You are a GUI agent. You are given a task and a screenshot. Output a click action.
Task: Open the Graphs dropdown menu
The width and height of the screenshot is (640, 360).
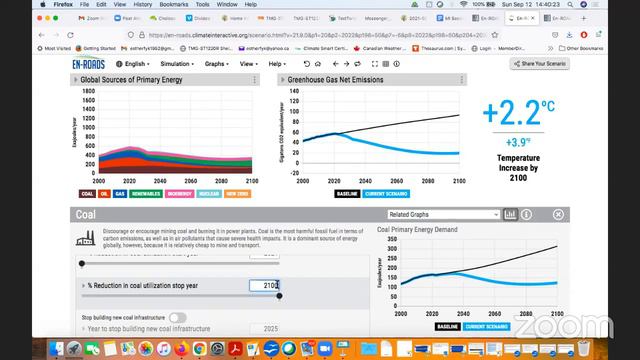(x=217, y=64)
